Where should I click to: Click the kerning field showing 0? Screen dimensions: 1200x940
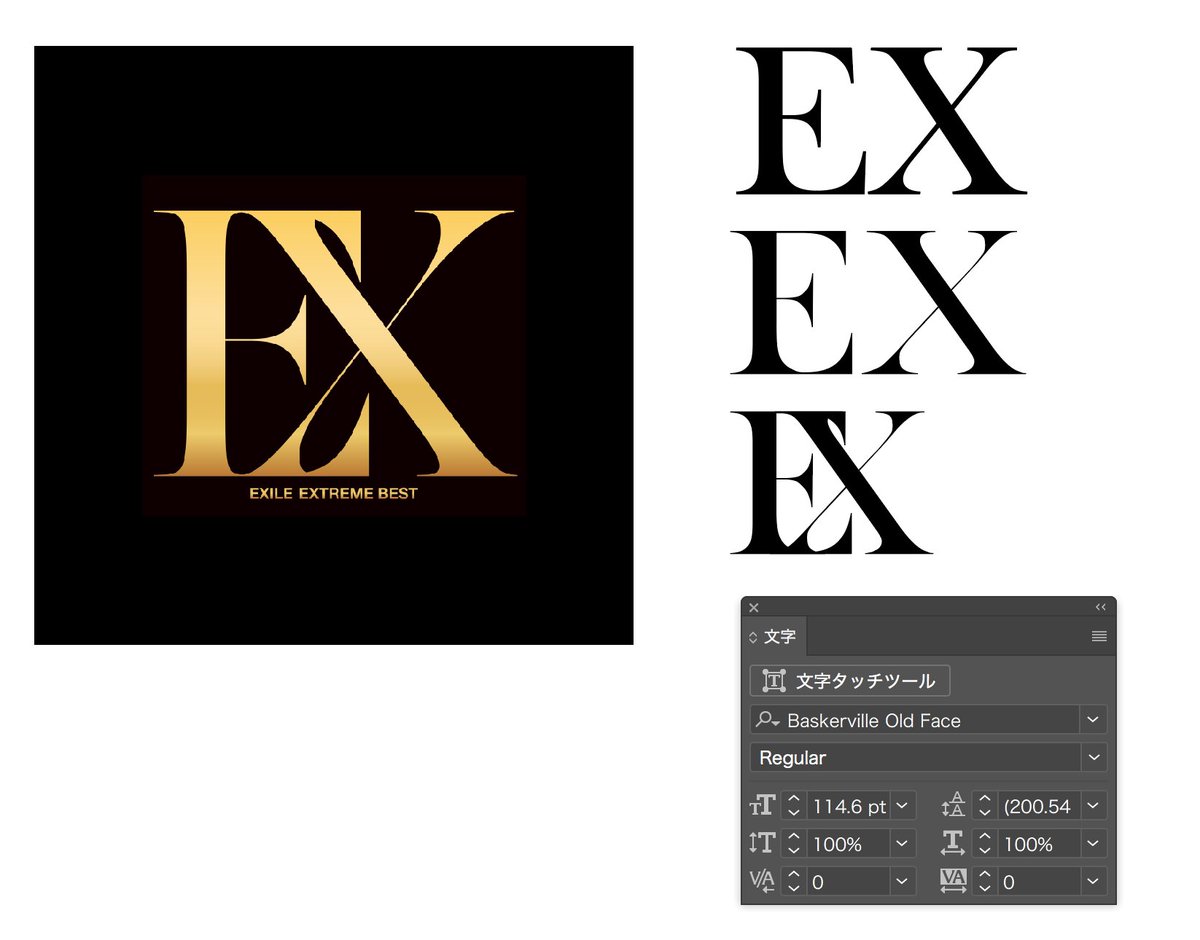click(849, 882)
